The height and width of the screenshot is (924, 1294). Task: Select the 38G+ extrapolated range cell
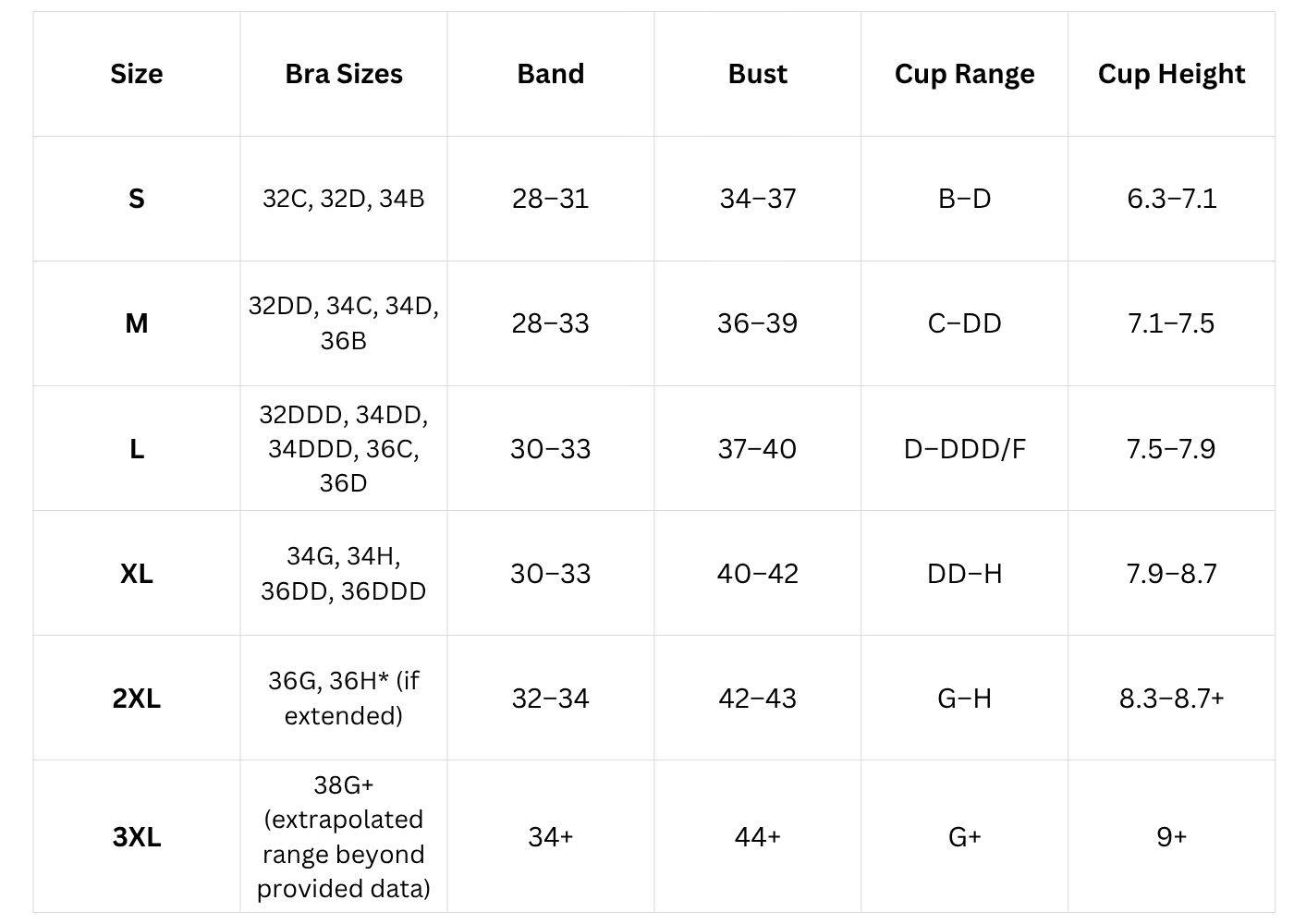pos(344,837)
